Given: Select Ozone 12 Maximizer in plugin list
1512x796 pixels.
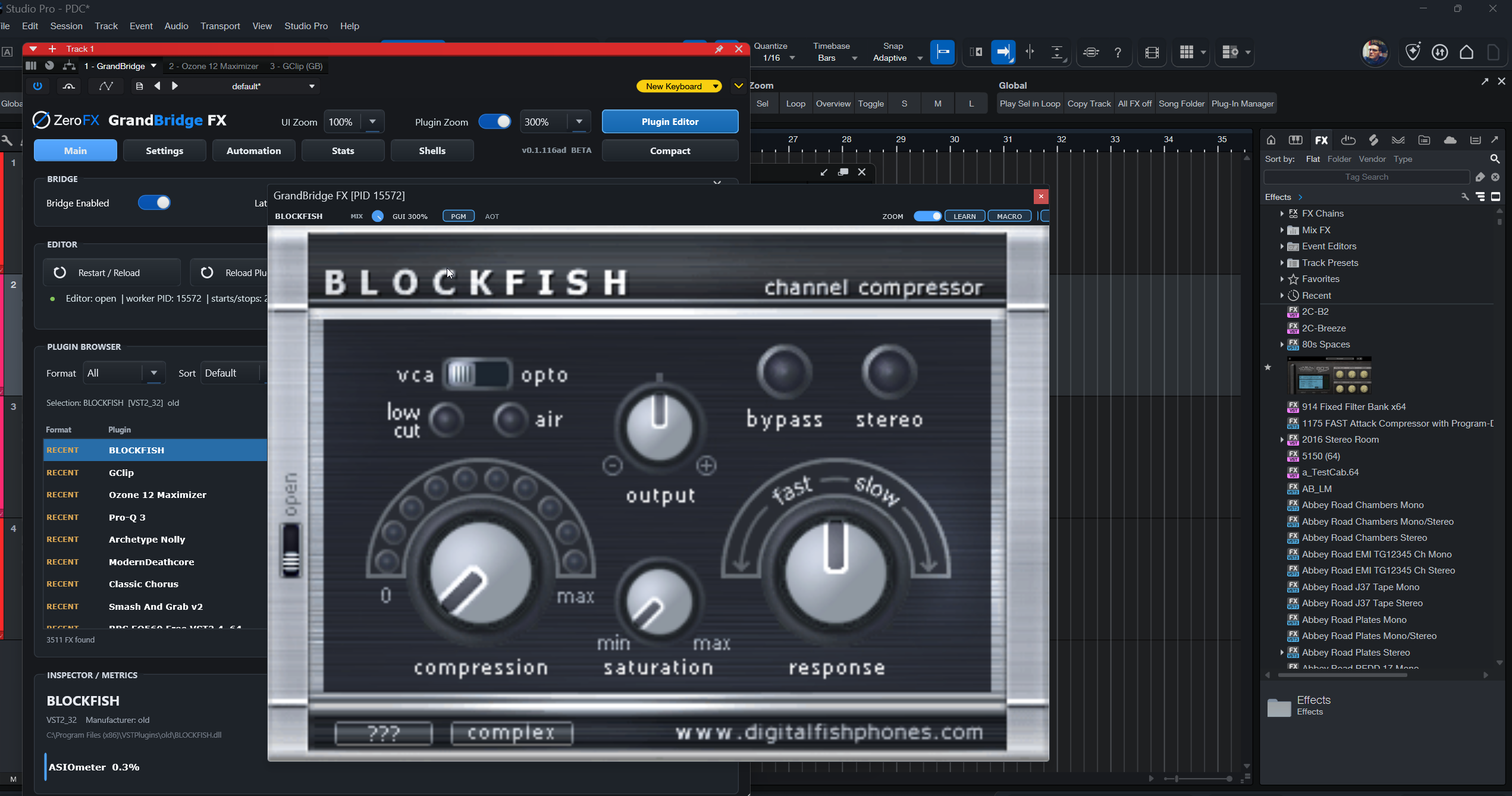Looking at the screenshot, I should tap(156, 495).
